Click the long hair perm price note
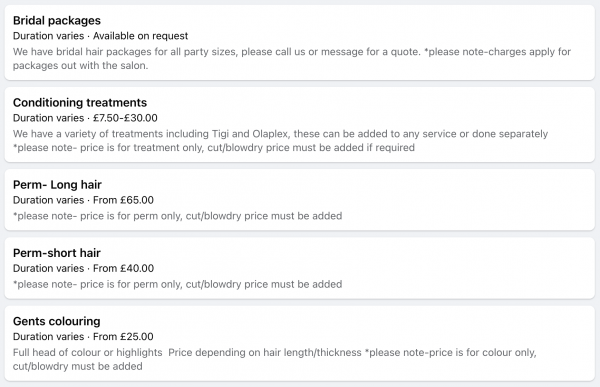600x387 pixels. coord(178,216)
